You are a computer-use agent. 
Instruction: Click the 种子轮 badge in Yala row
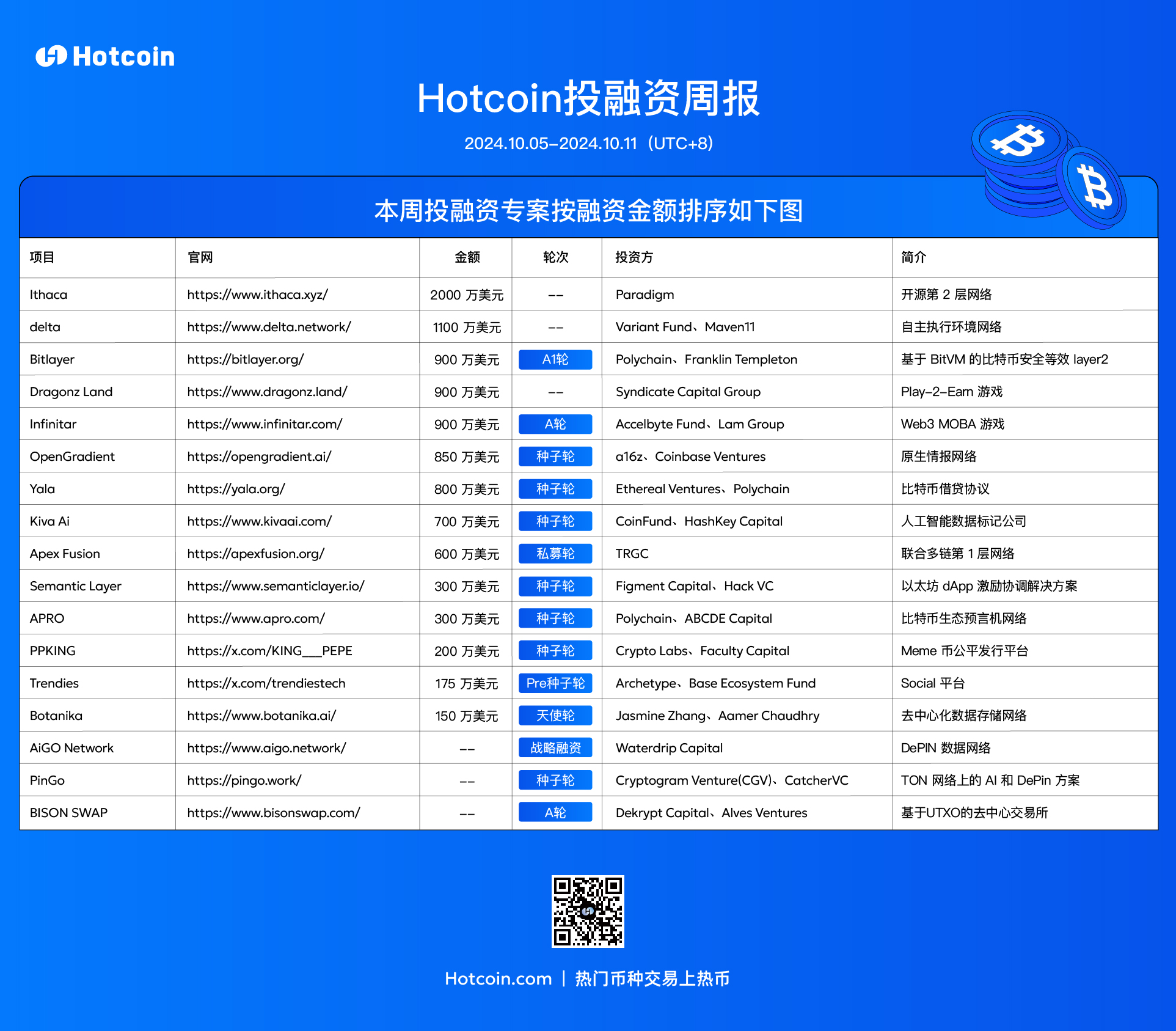click(x=555, y=489)
